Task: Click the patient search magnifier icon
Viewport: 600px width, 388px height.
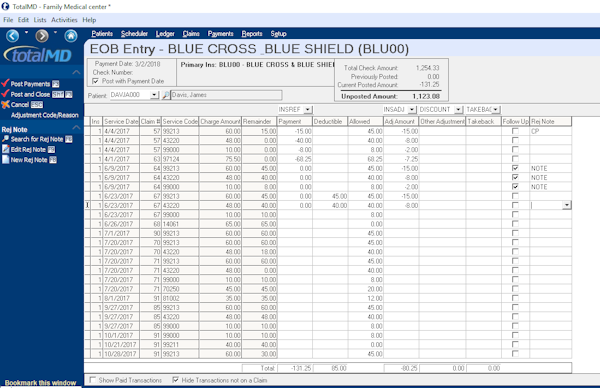Action: 165,95
